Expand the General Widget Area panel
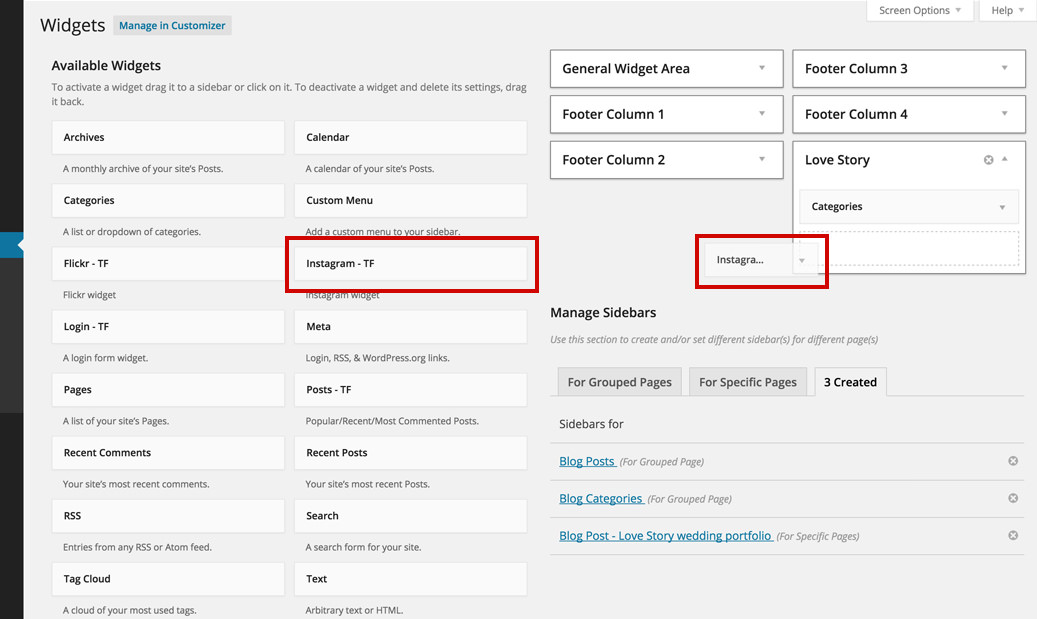 (x=762, y=69)
